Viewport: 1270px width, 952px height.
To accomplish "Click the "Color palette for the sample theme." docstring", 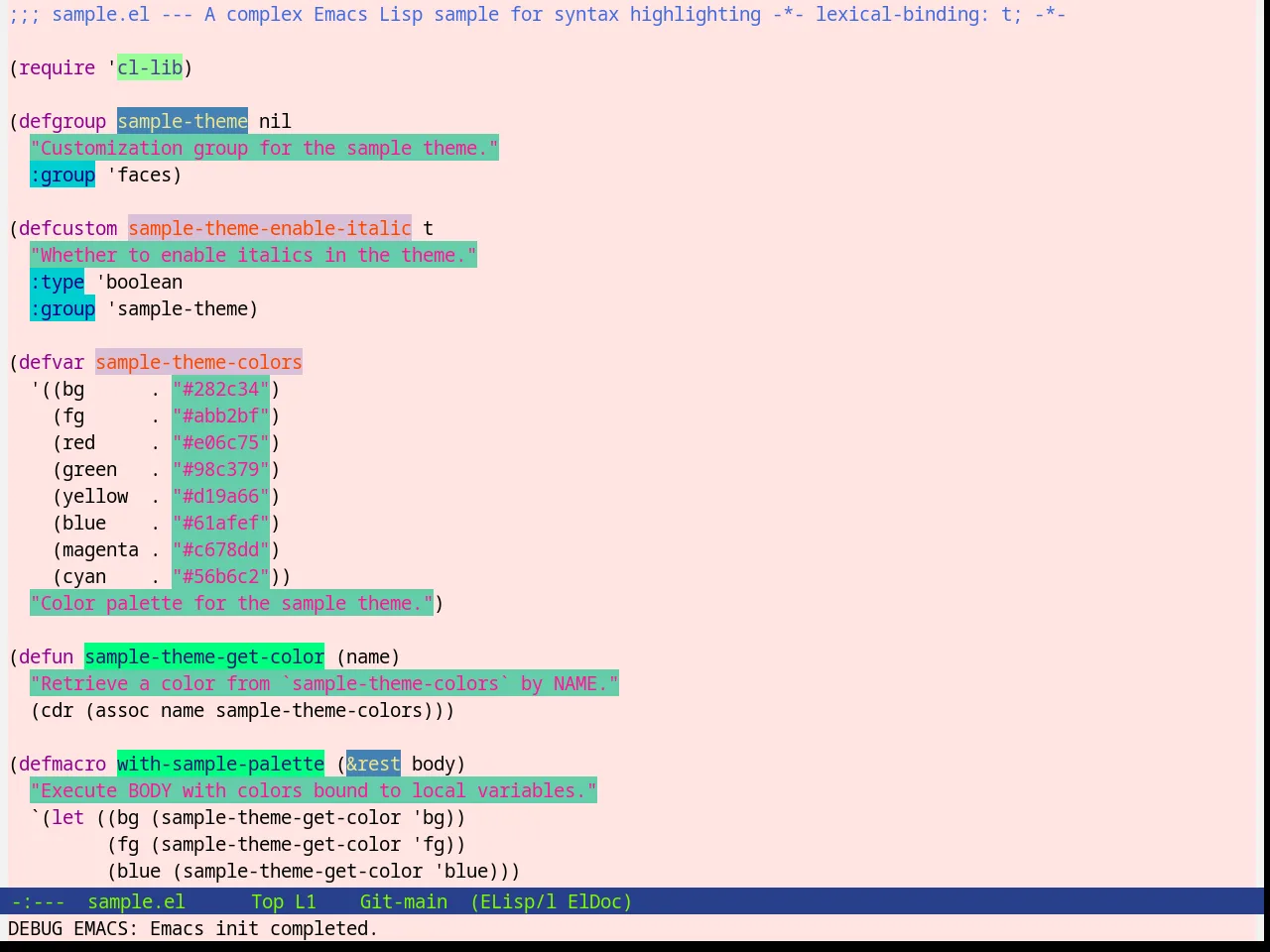I will (231, 603).
